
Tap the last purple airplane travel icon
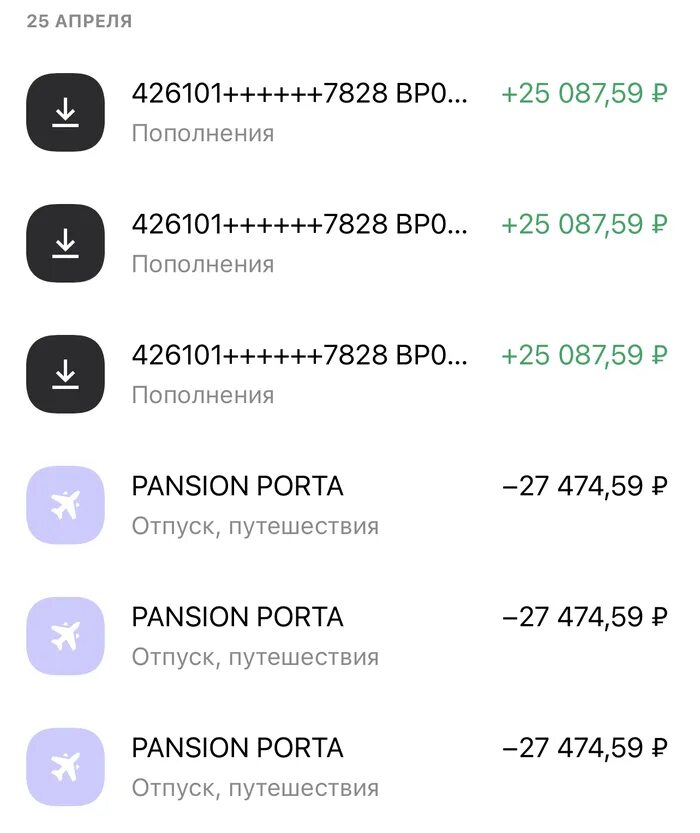(65, 767)
